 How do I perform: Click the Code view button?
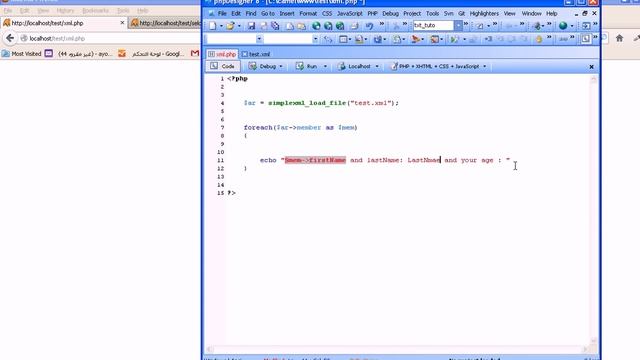pos(223,66)
